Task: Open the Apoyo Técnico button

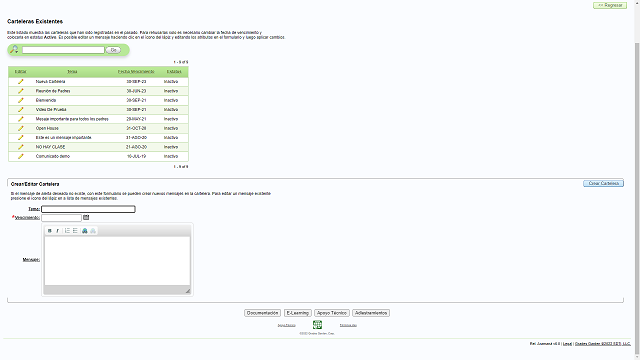Action: 332,313
